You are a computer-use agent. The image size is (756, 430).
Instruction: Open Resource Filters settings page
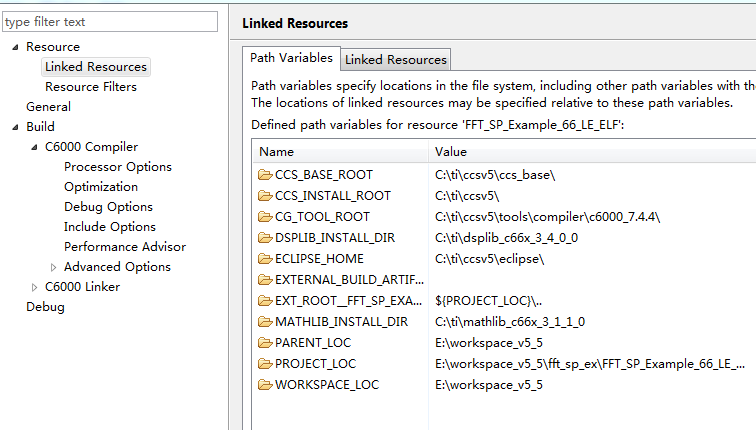pyautogui.click(x=91, y=87)
